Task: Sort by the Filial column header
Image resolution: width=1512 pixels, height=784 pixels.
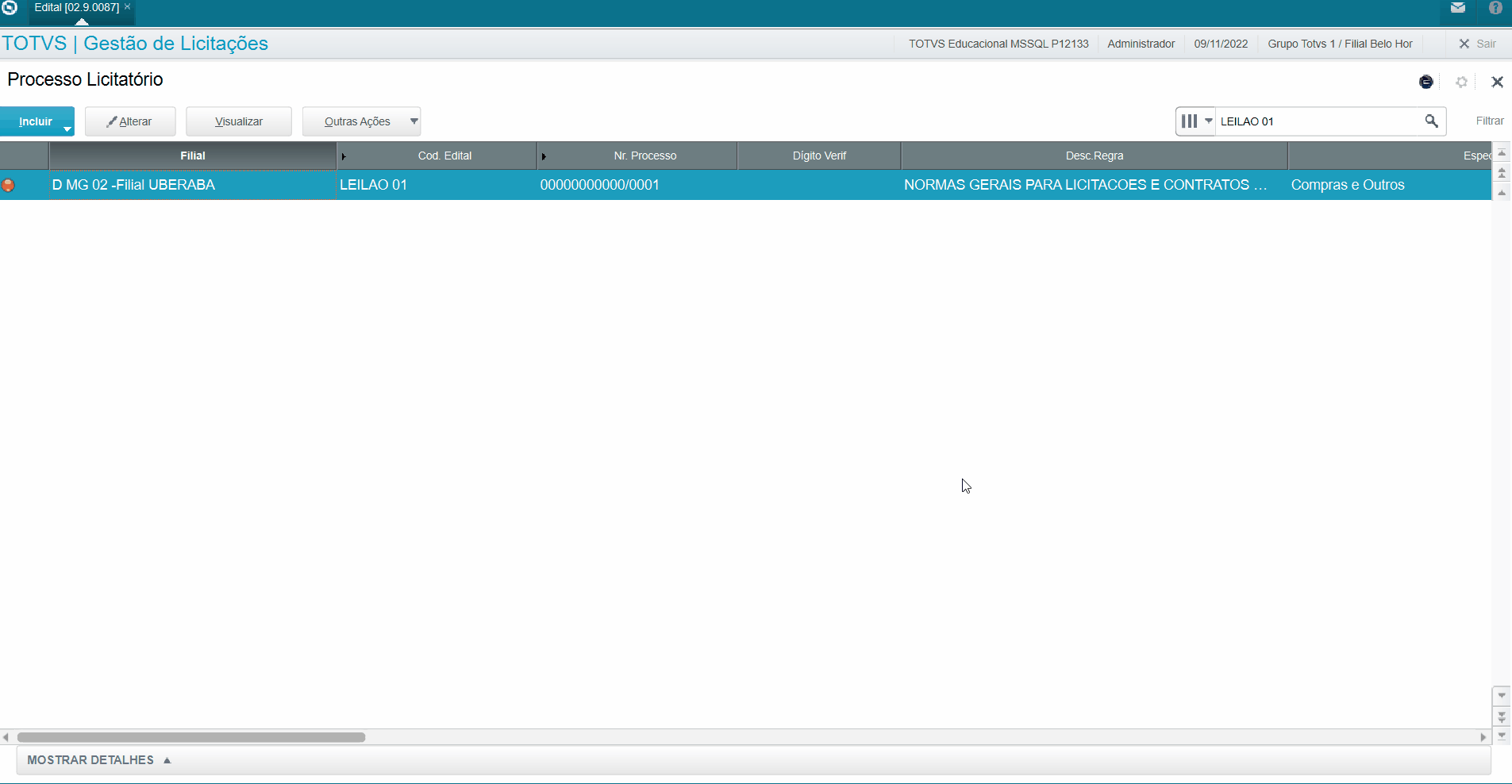Action: click(193, 156)
